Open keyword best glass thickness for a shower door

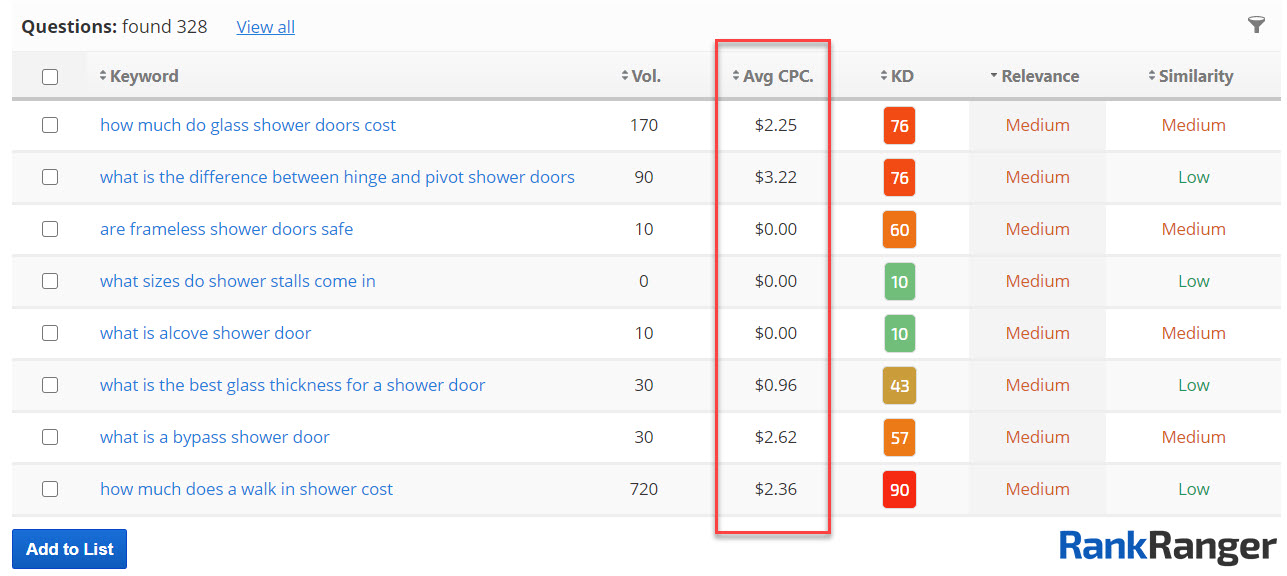pos(292,385)
